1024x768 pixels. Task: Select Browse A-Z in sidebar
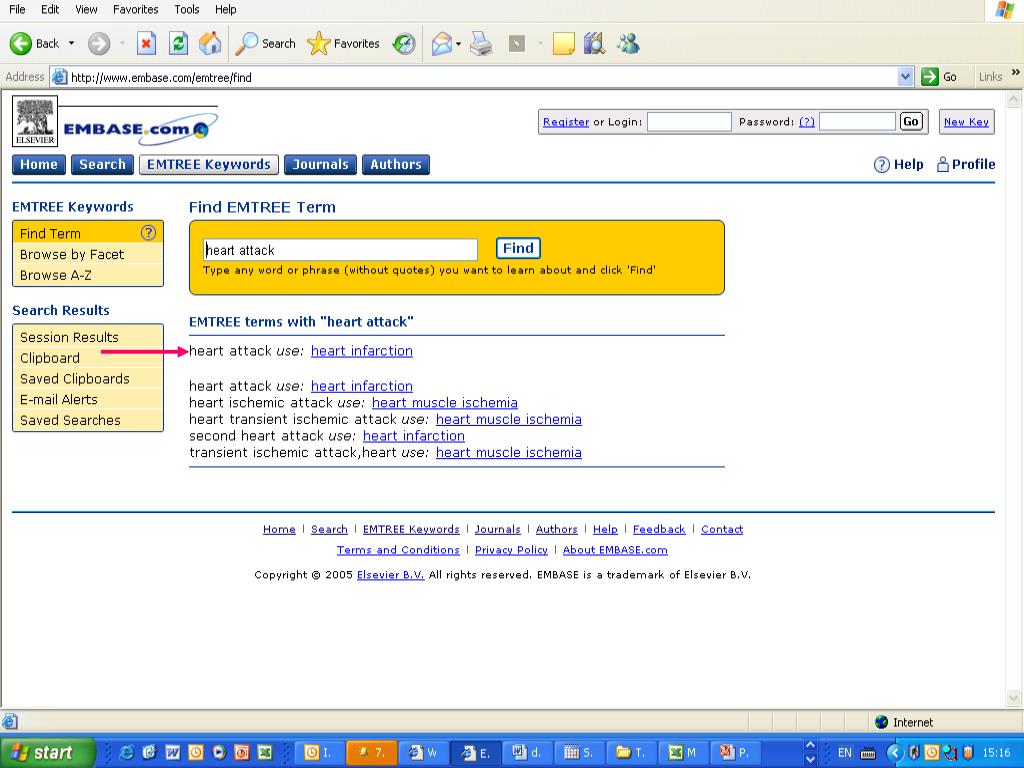(x=56, y=275)
